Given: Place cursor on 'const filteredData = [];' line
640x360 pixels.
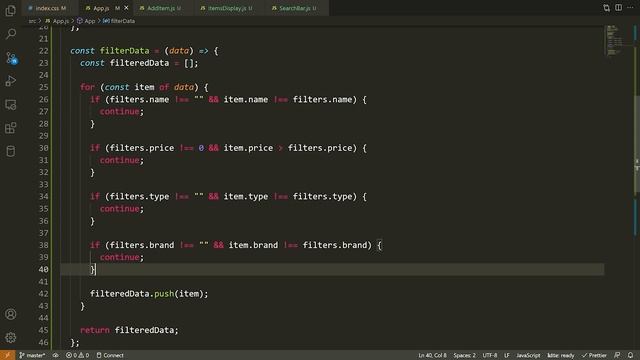Looking at the screenshot, I should click(x=139, y=63).
